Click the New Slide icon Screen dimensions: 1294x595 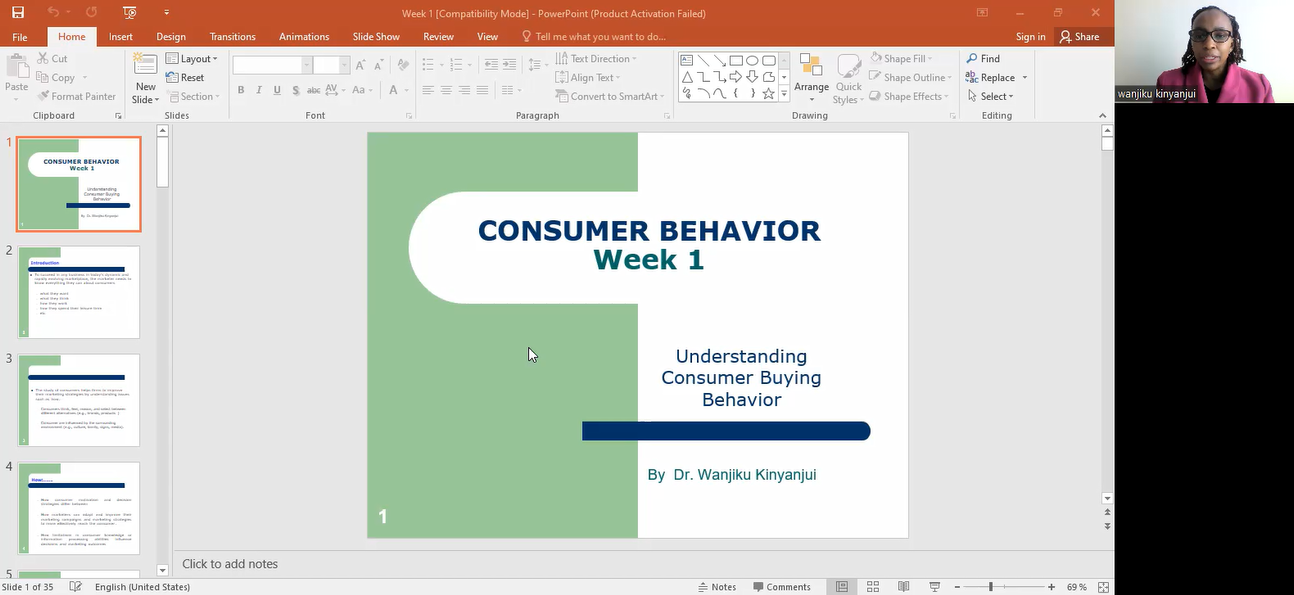146,65
